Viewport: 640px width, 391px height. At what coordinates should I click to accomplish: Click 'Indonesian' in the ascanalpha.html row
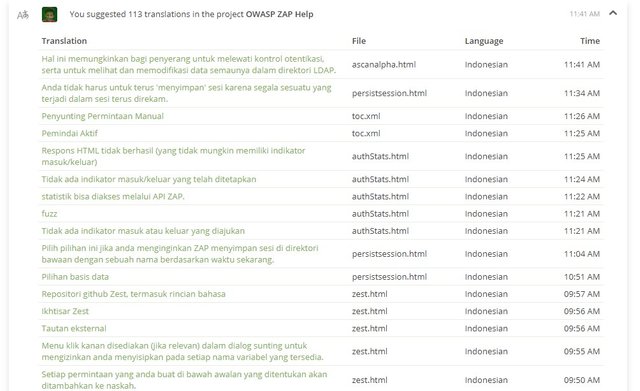pos(486,64)
